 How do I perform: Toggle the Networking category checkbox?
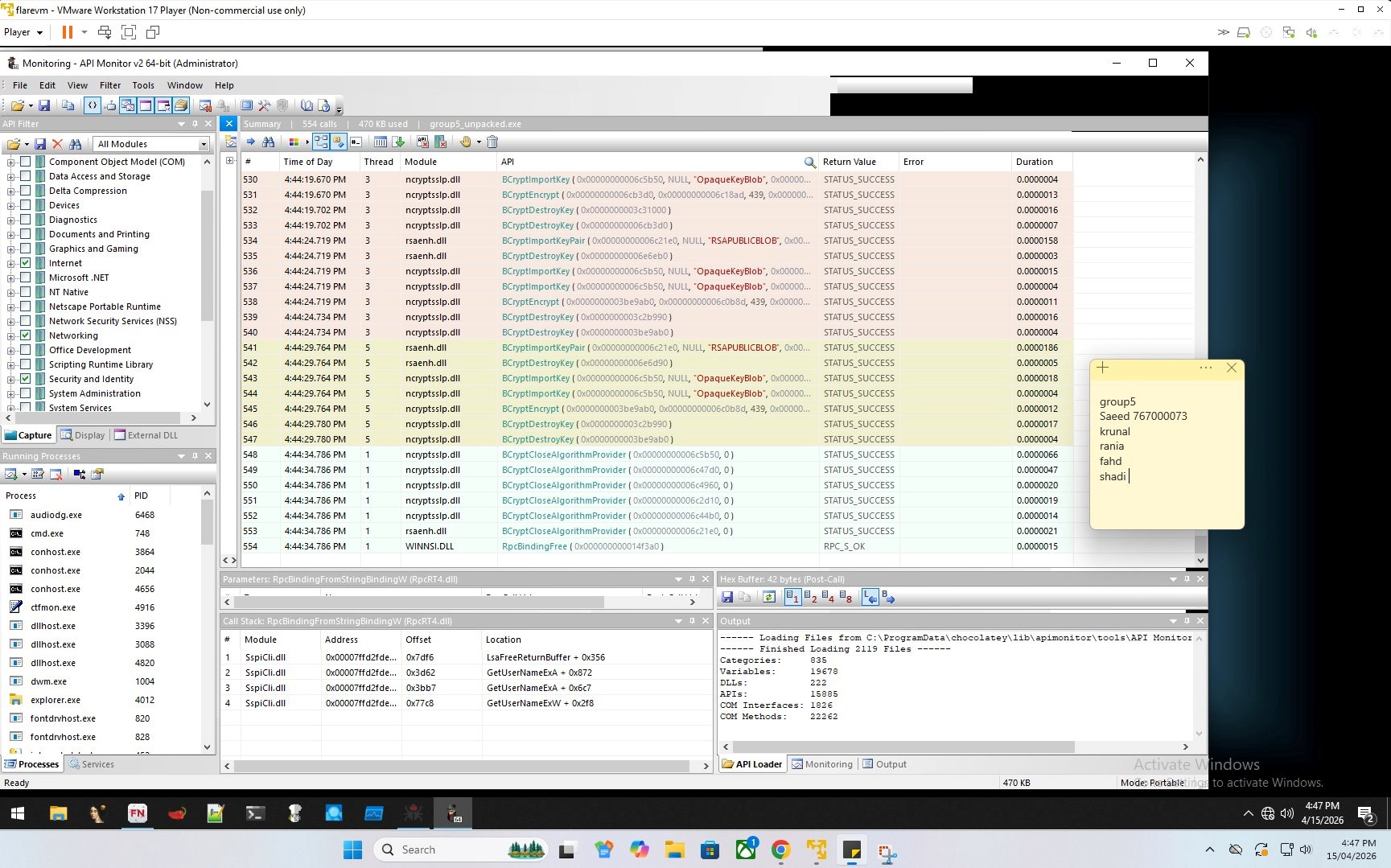point(26,335)
